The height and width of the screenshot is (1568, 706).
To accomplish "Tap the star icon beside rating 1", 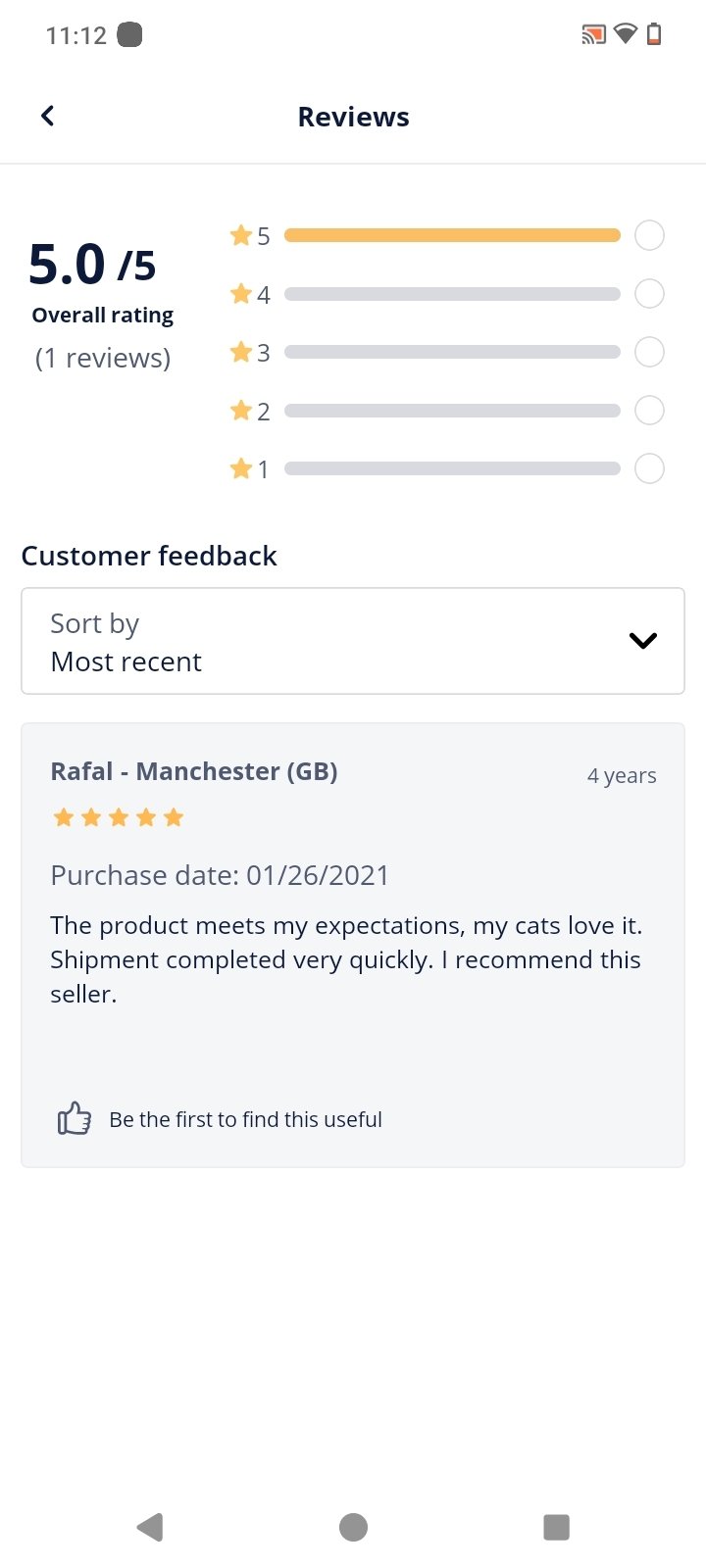I will point(240,468).
